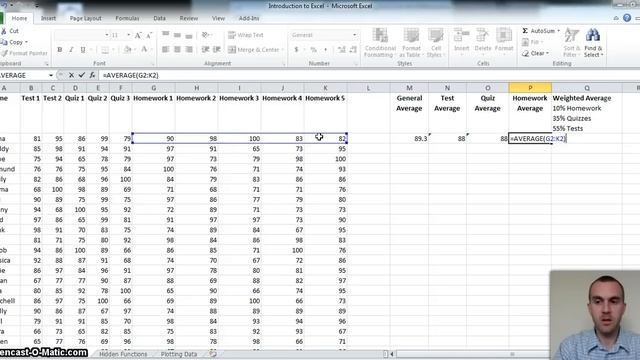Click the Excel Help question mark
Image resolution: width=640 pixels, height=360 pixels.
pos(627,18)
